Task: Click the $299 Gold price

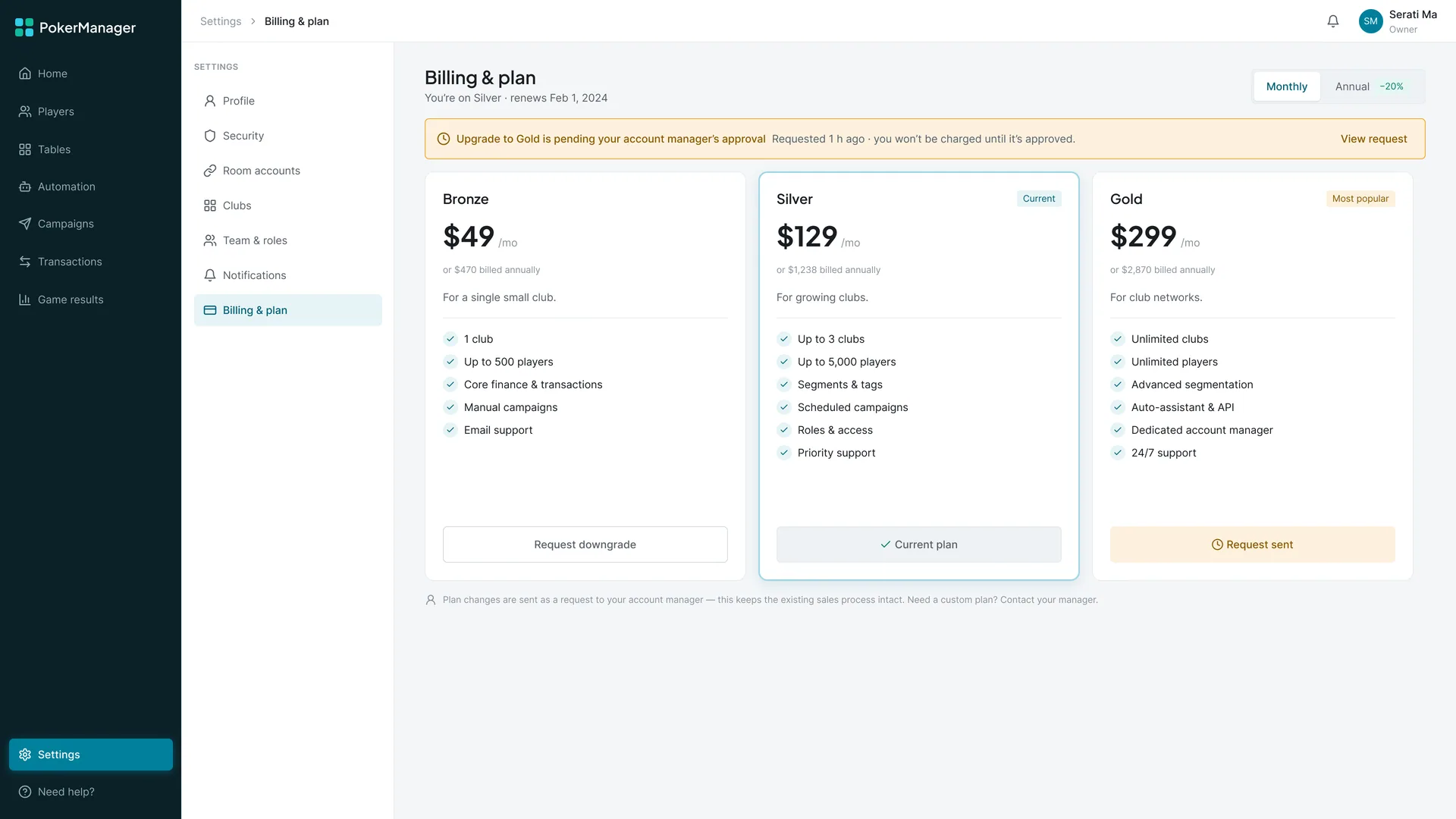Action: [x=1144, y=237]
